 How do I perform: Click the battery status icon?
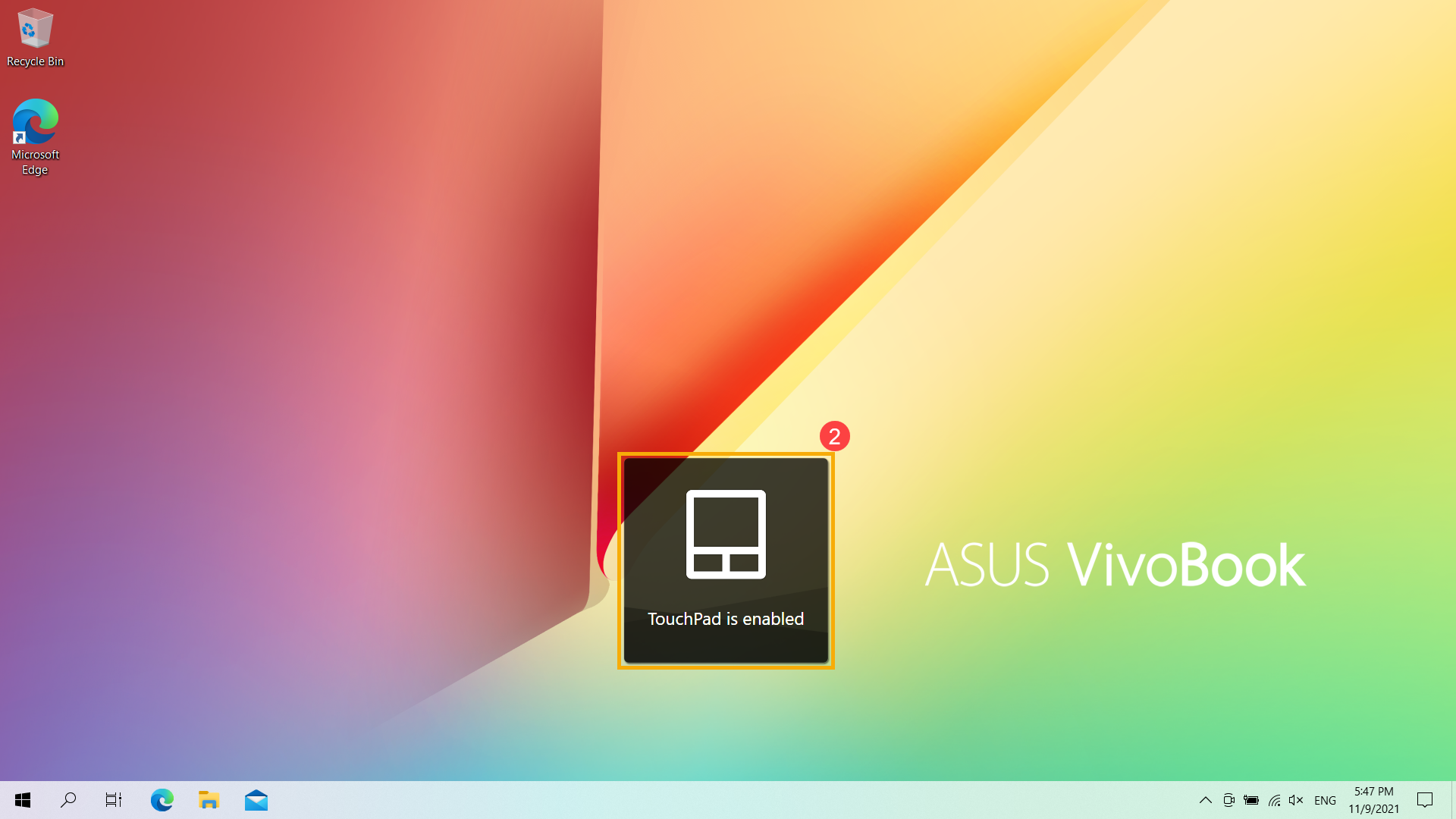tap(1251, 800)
